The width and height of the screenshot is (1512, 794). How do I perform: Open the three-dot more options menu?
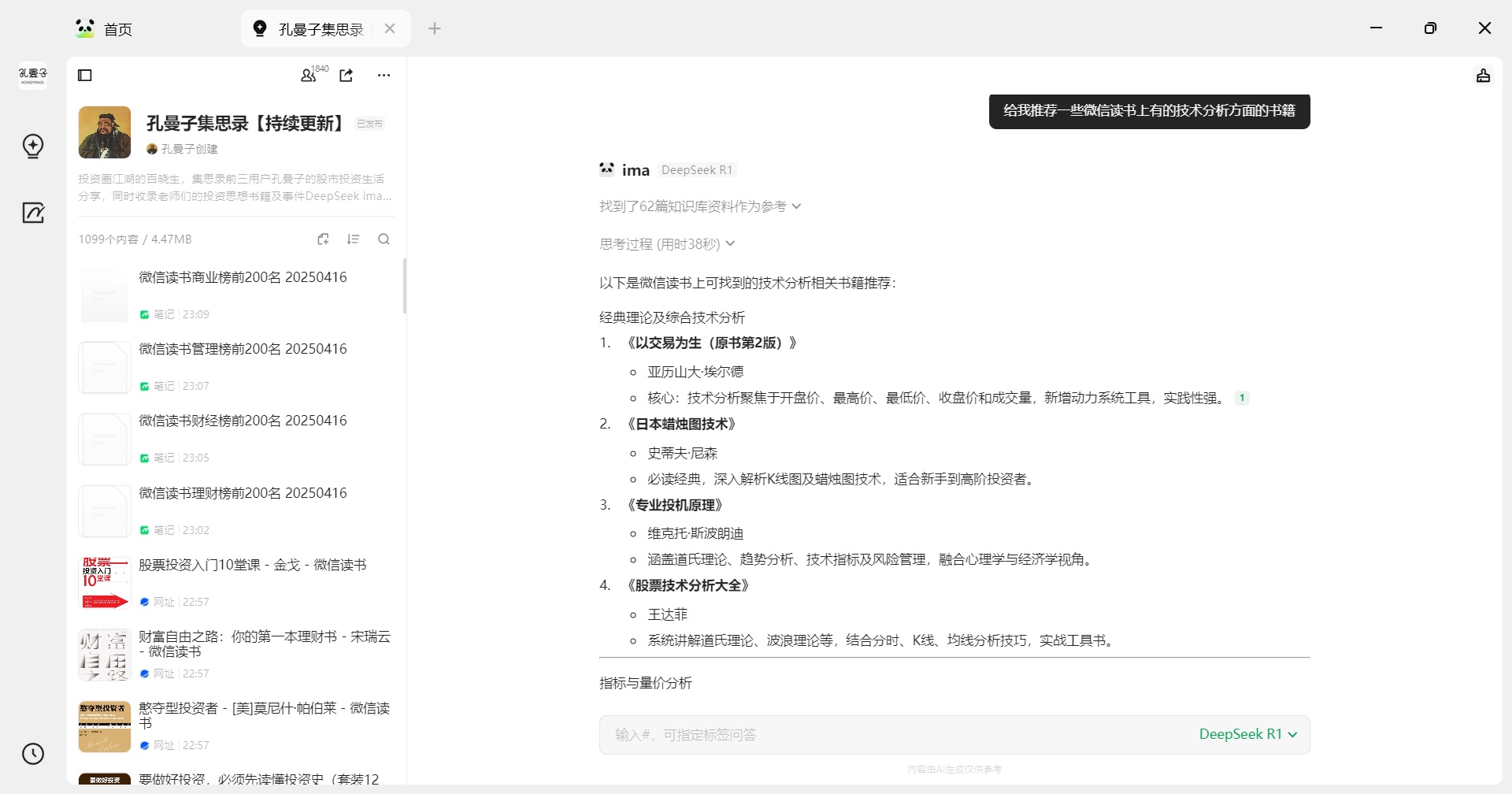pyautogui.click(x=384, y=76)
